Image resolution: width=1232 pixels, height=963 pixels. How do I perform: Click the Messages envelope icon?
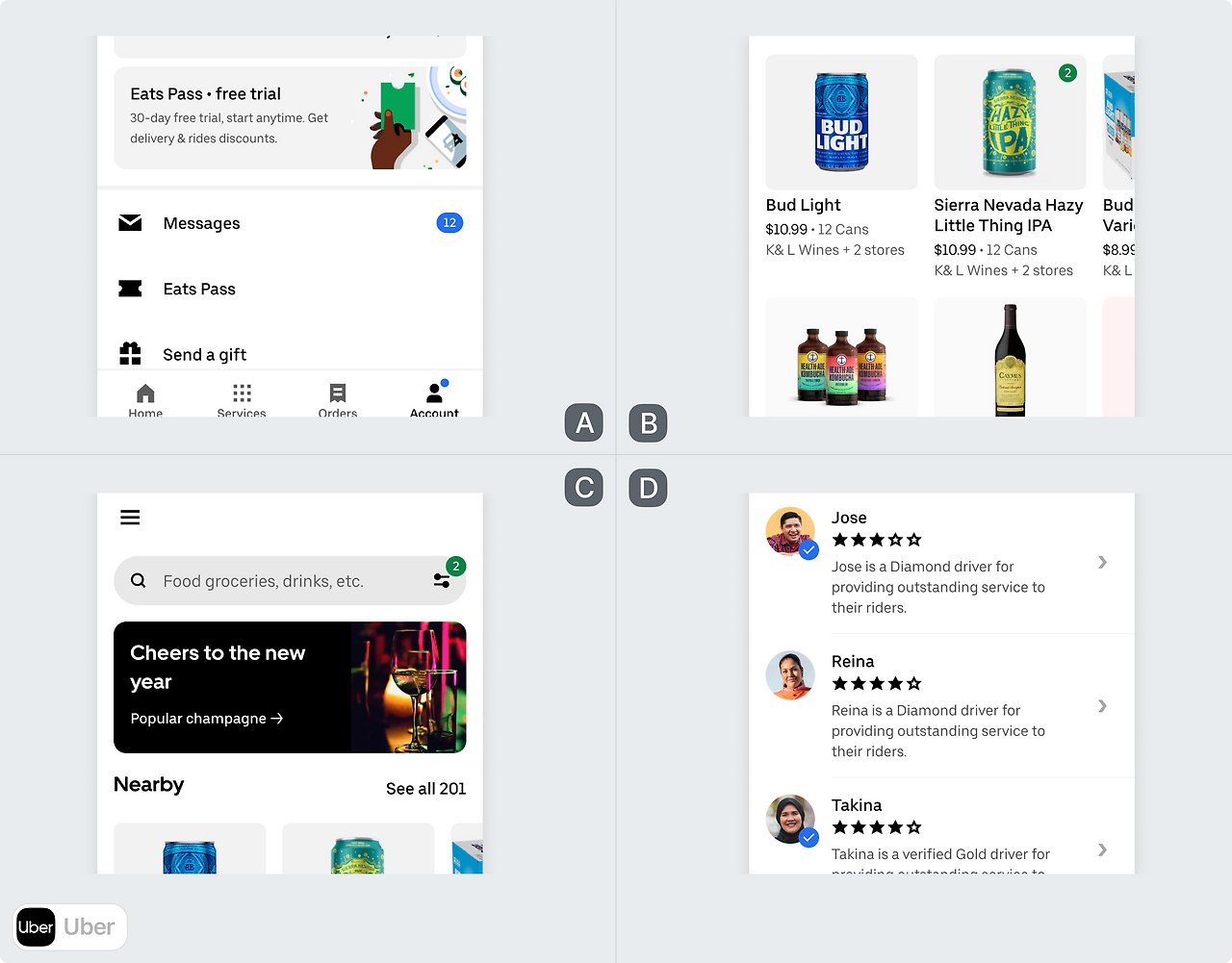pos(130,223)
